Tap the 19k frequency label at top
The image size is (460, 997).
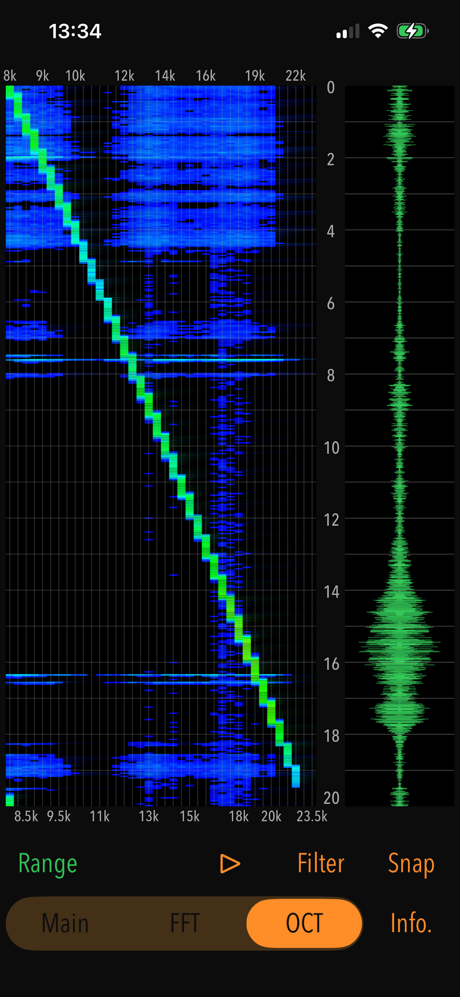[254, 76]
